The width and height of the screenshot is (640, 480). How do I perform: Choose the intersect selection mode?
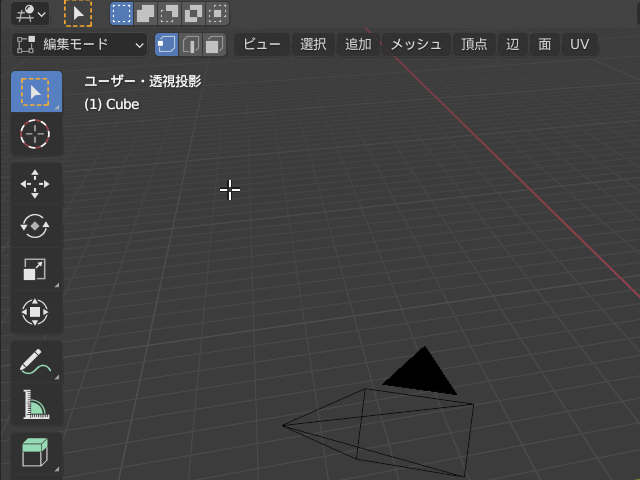point(218,14)
